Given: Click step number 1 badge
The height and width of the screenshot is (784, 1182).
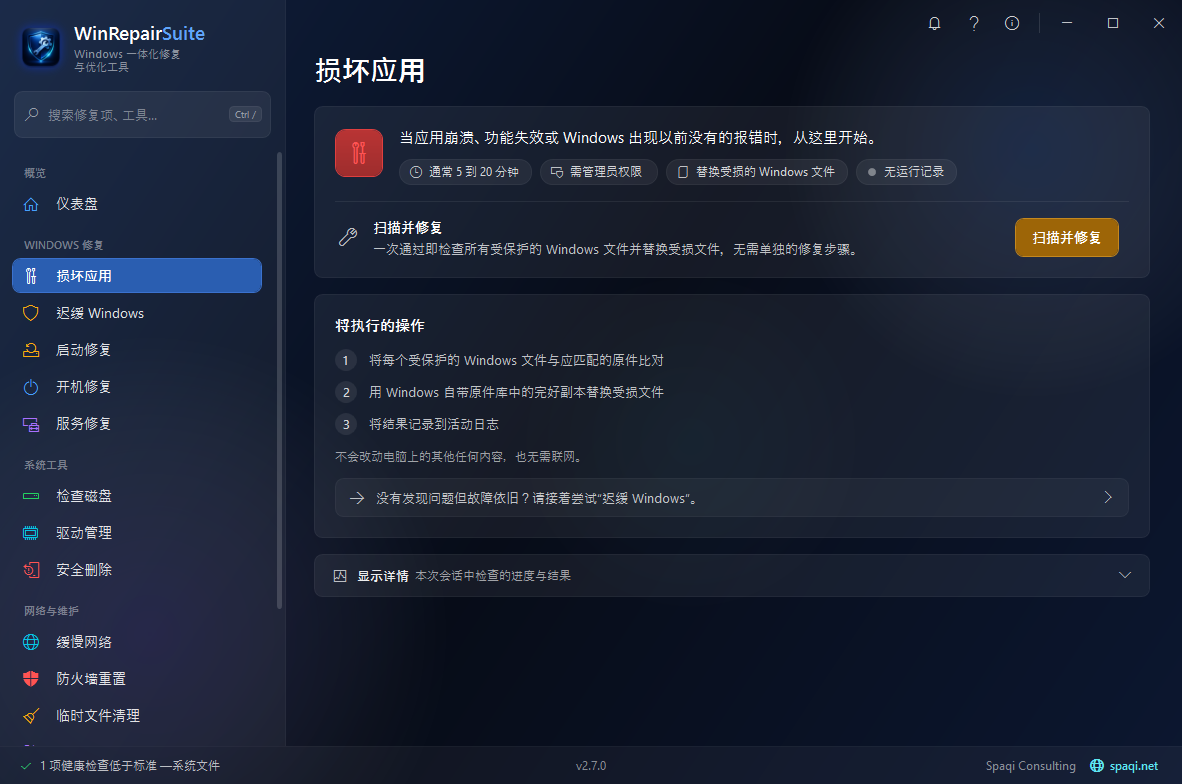Looking at the screenshot, I should pos(346,360).
